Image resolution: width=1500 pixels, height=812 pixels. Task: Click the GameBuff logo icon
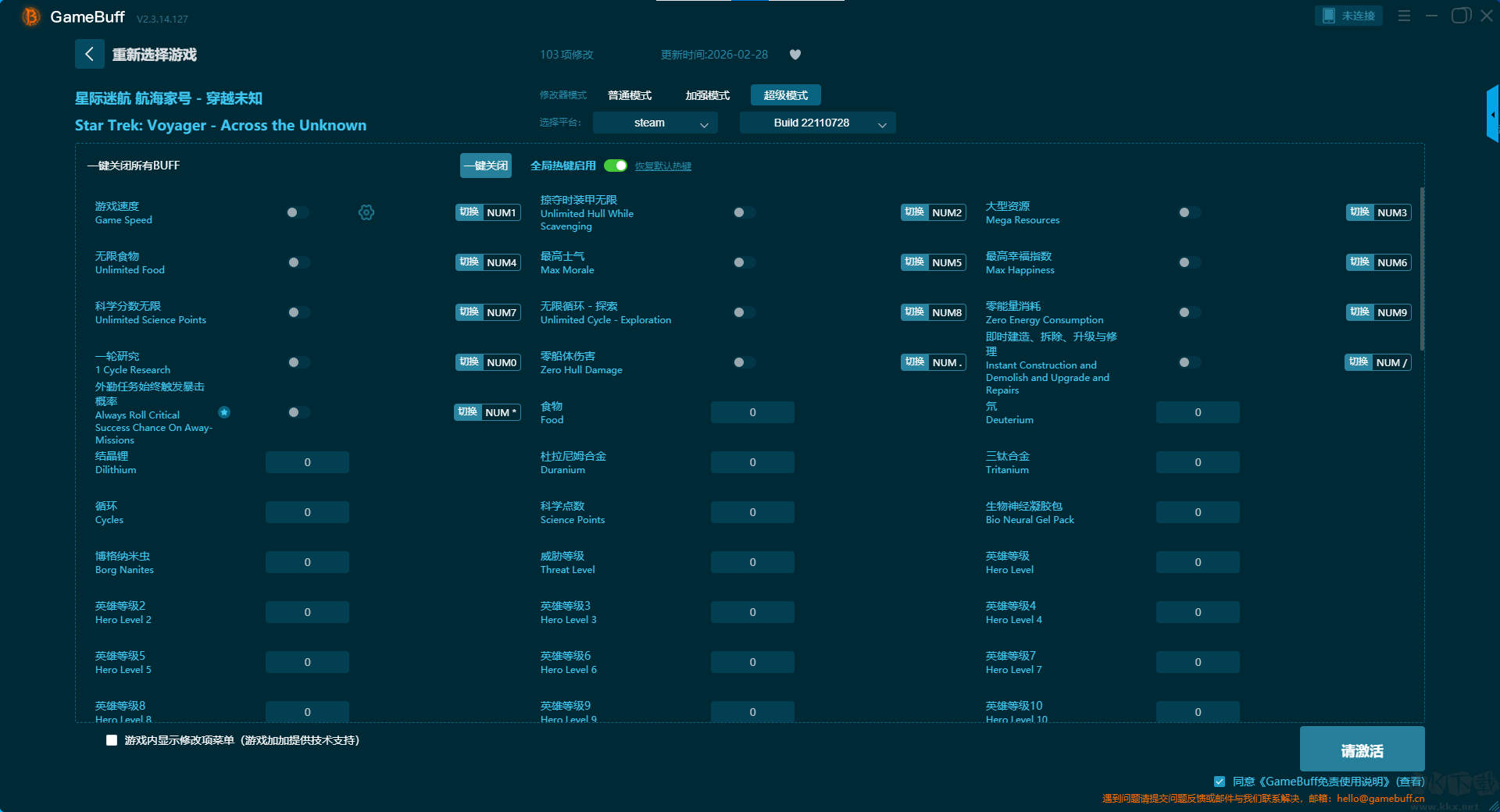[30, 16]
